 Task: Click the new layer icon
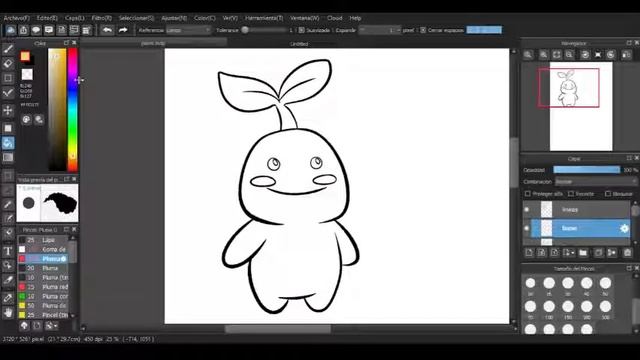[529, 253]
